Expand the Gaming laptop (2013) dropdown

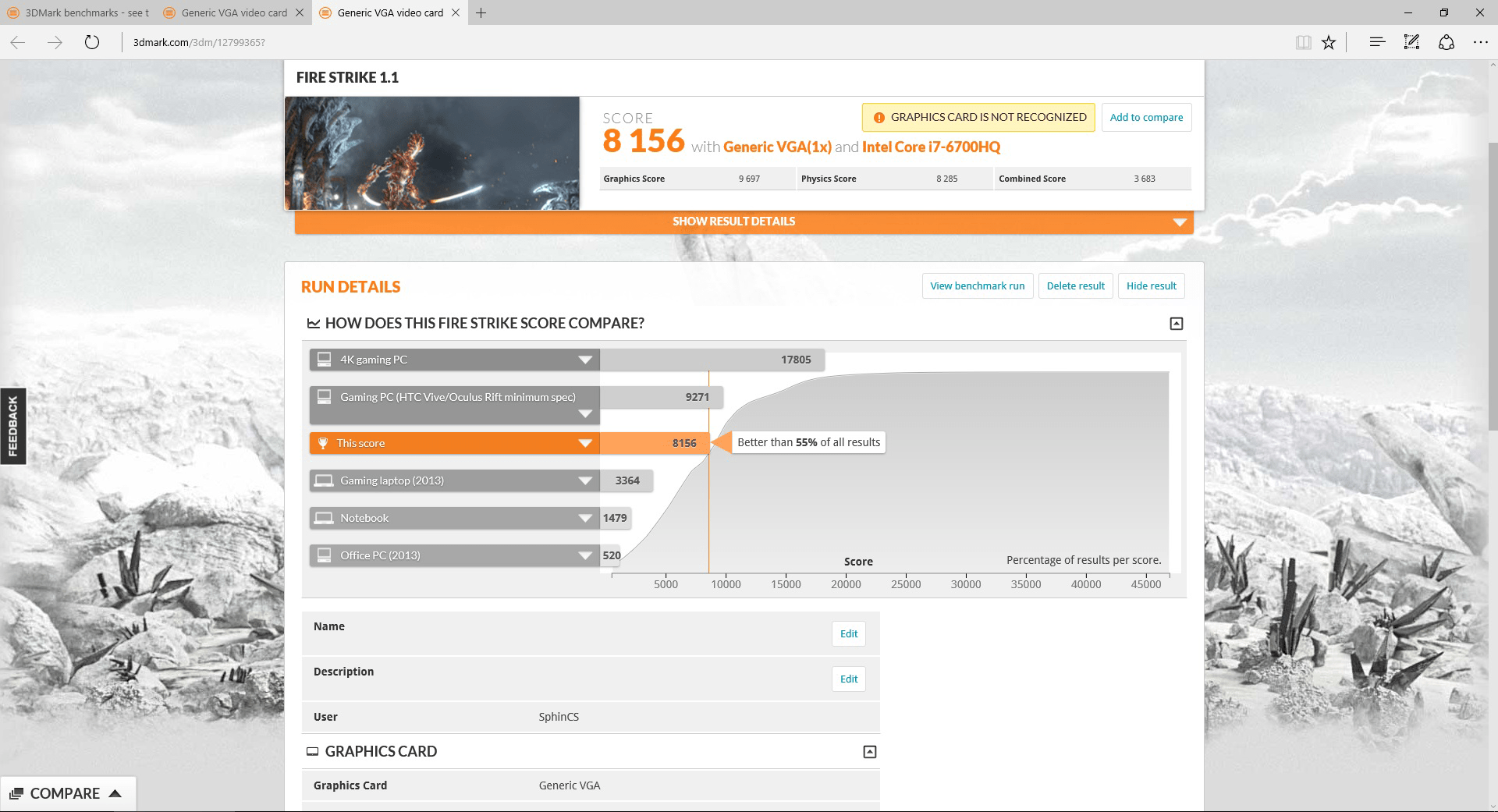[x=585, y=480]
